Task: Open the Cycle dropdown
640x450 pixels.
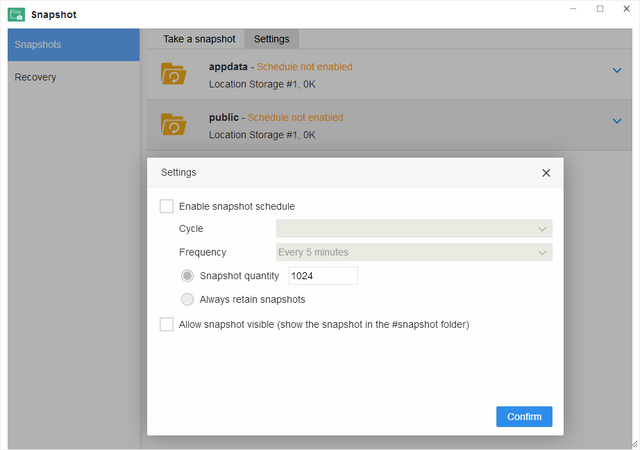Action: (414, 229)
